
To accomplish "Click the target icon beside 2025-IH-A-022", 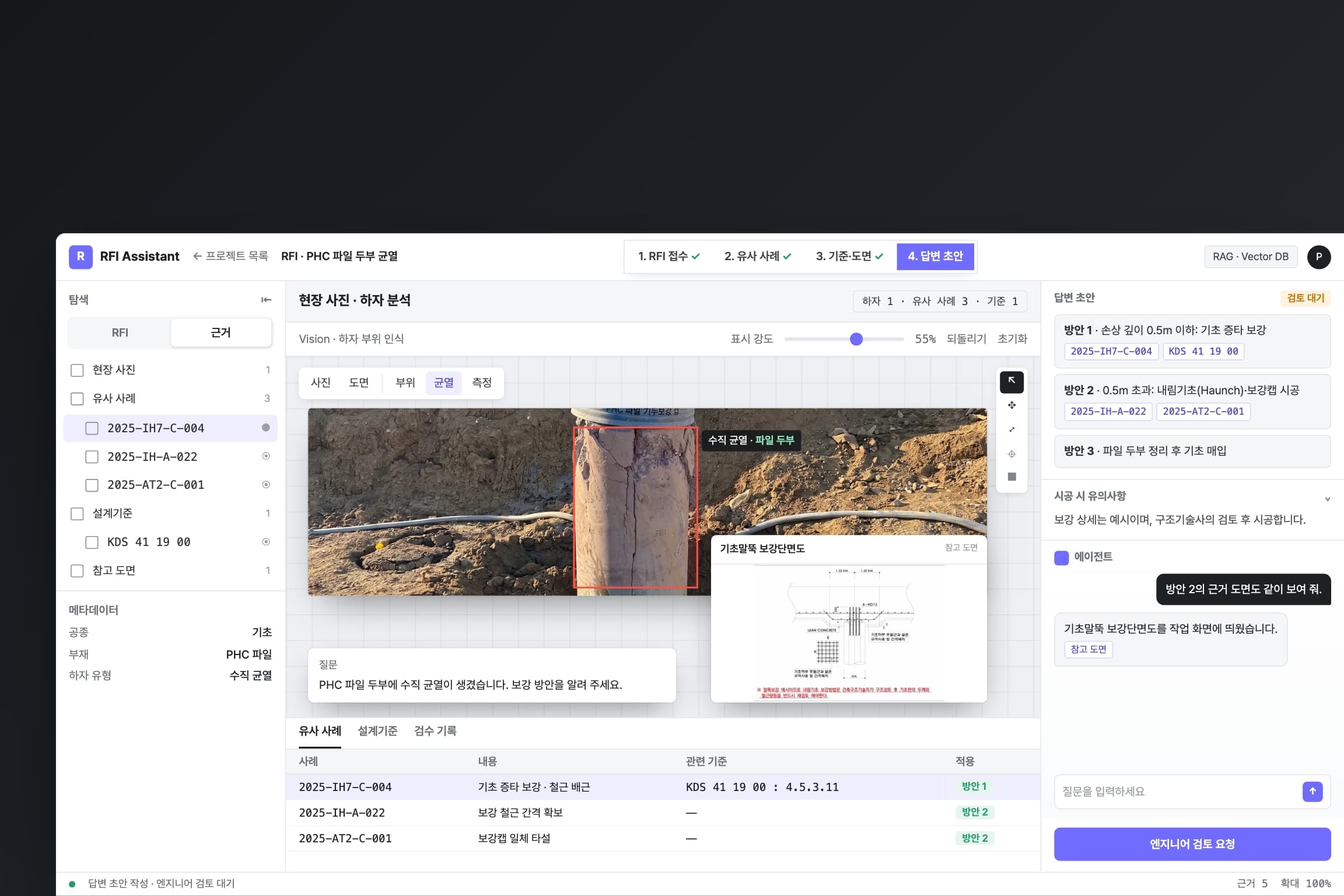I will pyautogui.click(x=266, y=456).
